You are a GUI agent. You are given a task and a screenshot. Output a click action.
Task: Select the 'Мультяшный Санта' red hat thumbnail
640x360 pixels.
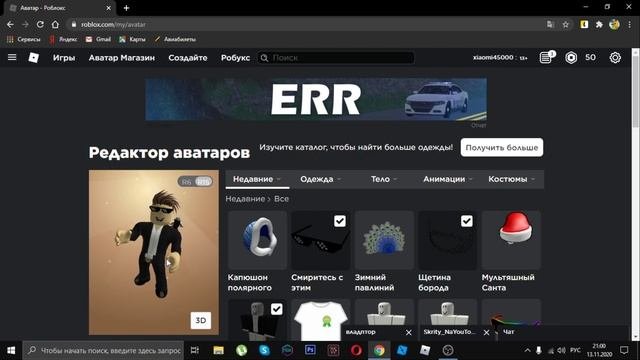(x=511, y=240)
